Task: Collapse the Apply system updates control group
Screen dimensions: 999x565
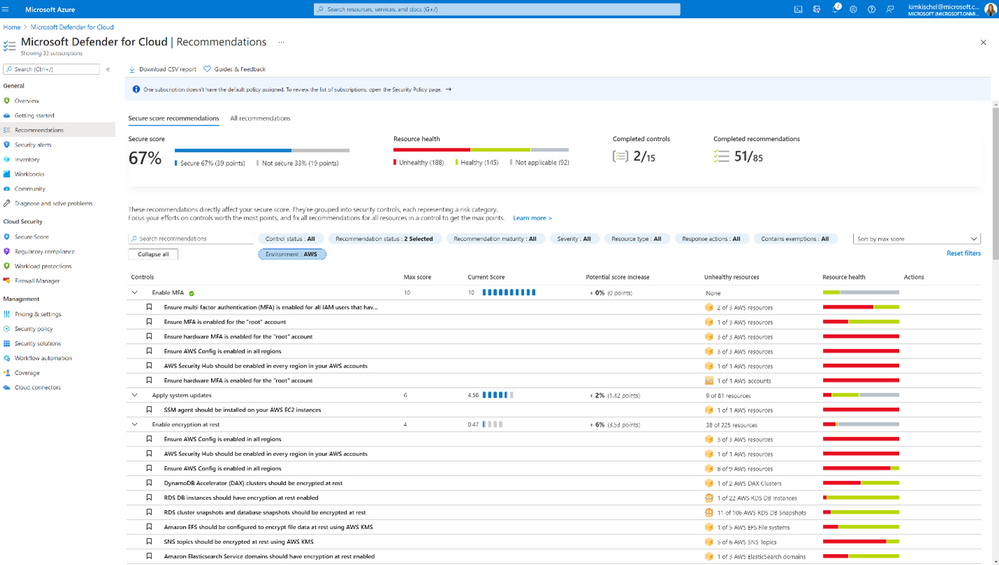Action: [134, 396]
